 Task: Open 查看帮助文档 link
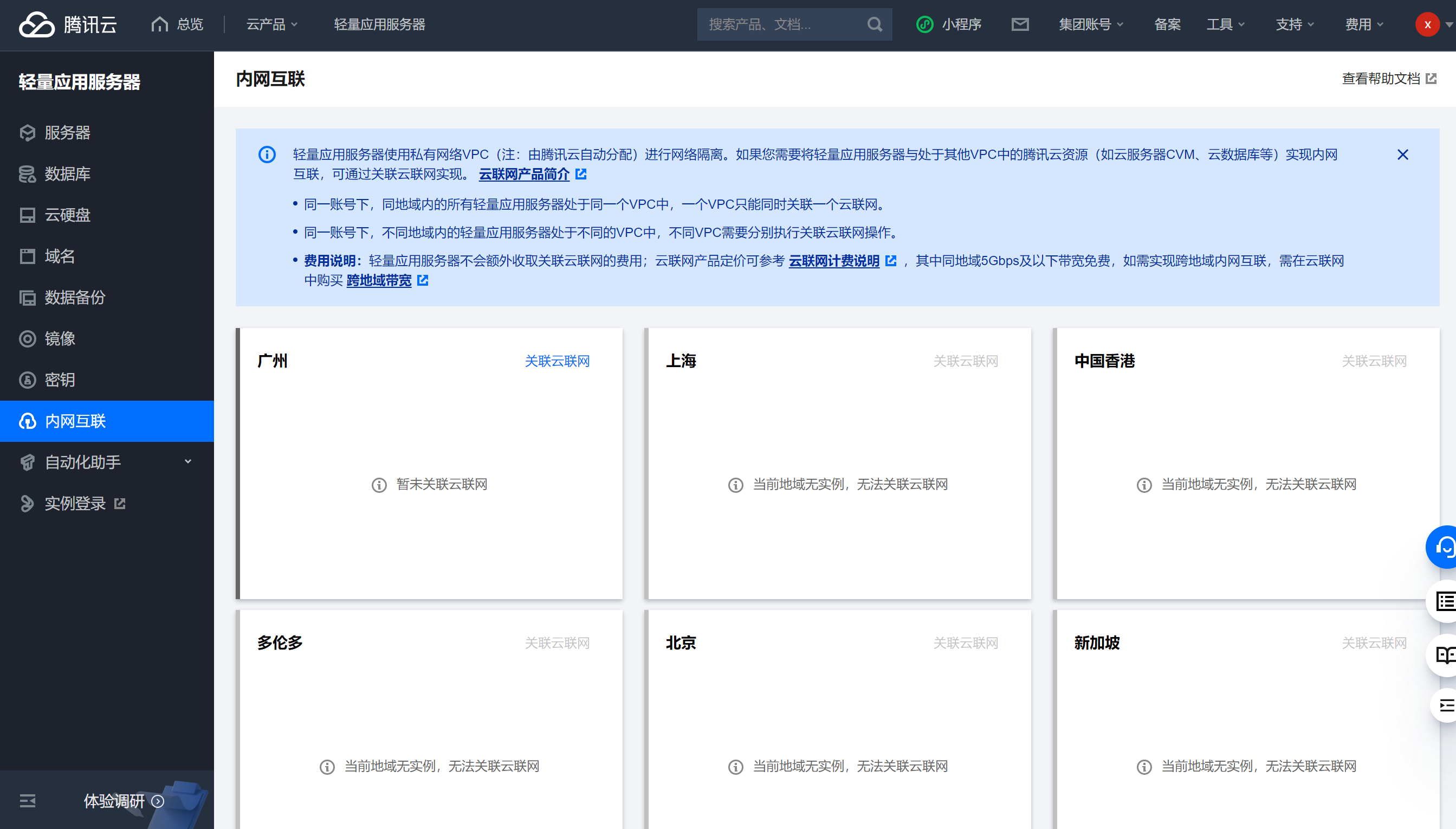tap(1389, 79)
